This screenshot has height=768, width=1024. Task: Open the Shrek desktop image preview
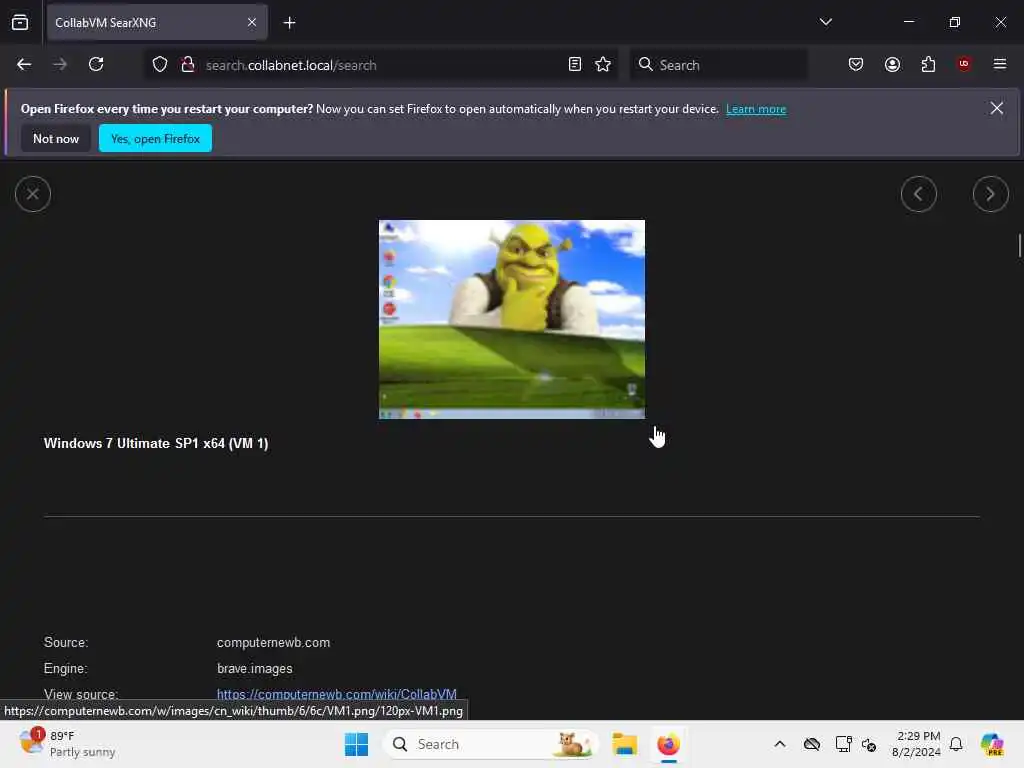512,319
